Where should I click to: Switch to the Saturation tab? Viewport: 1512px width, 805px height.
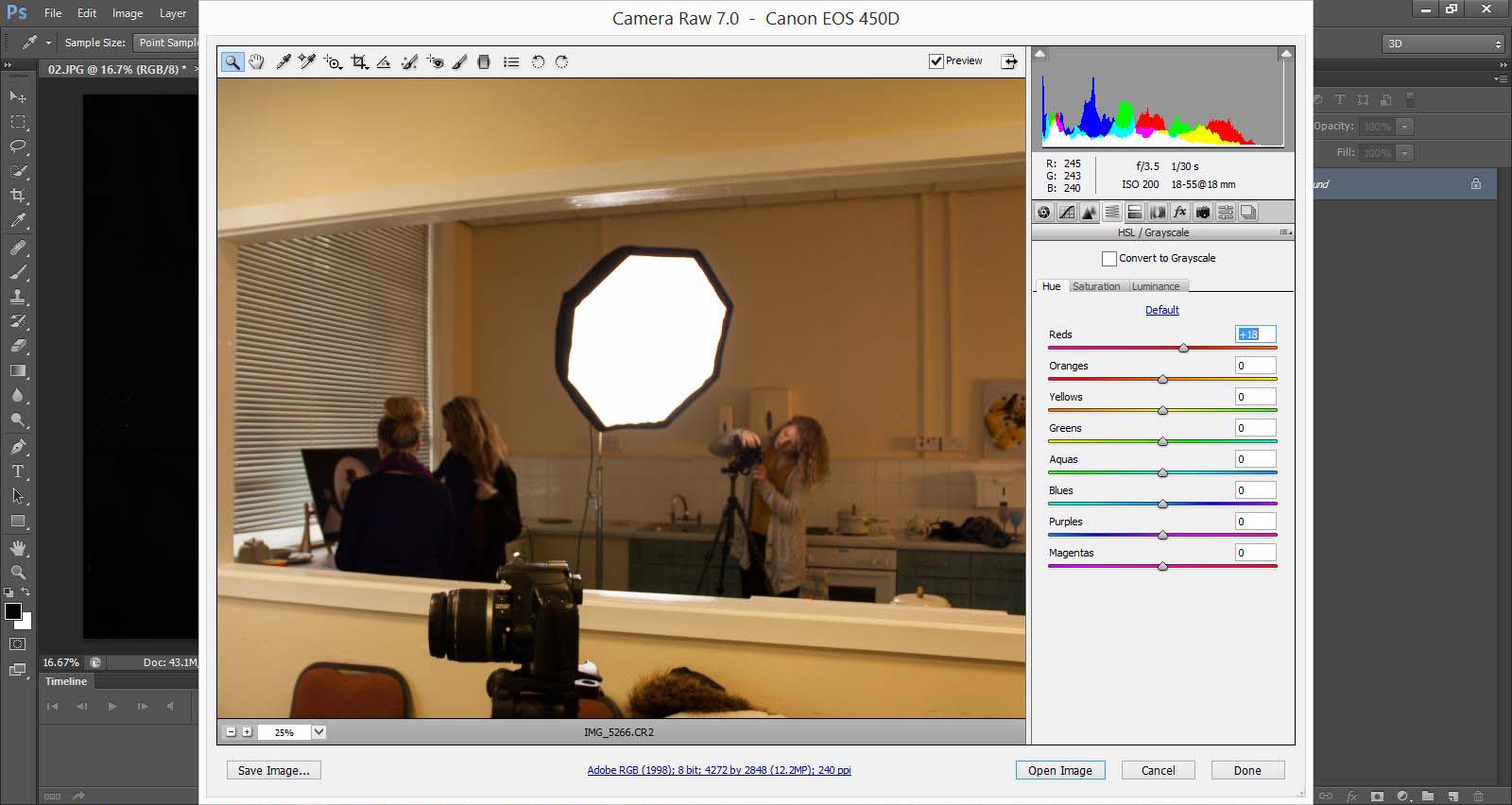[x=1096, y=286]
